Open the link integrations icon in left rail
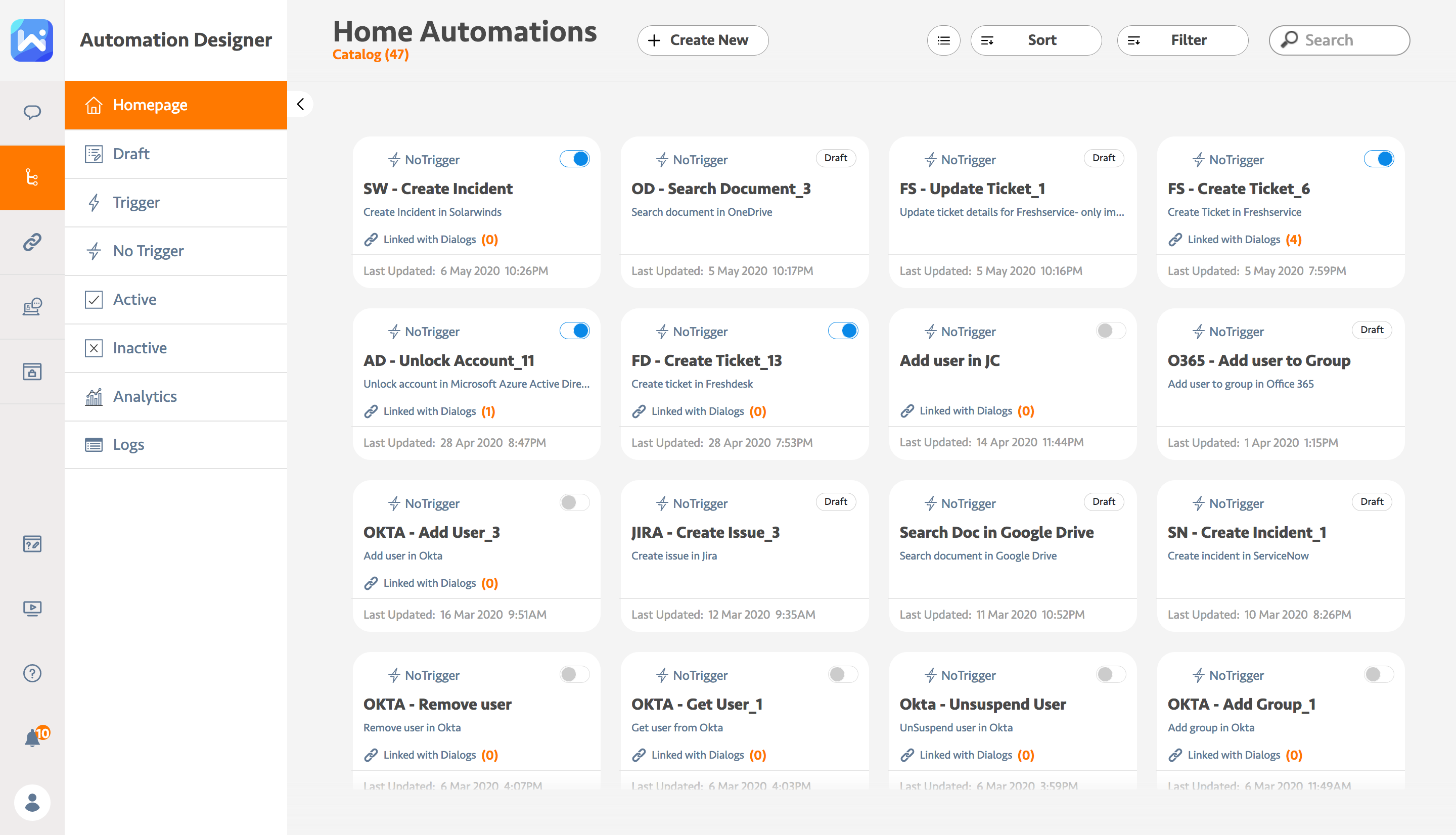The height and width of the screenshot is (835, 1456). coord(32,242)
